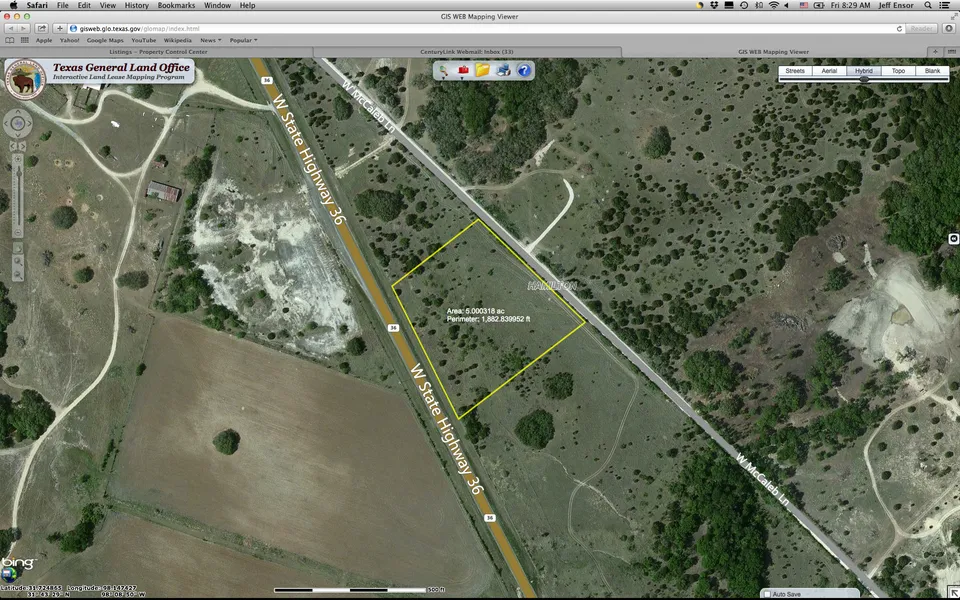The image size is (960, 600).
Task: Select the Topo basemap option
Action: coord(898,71)
